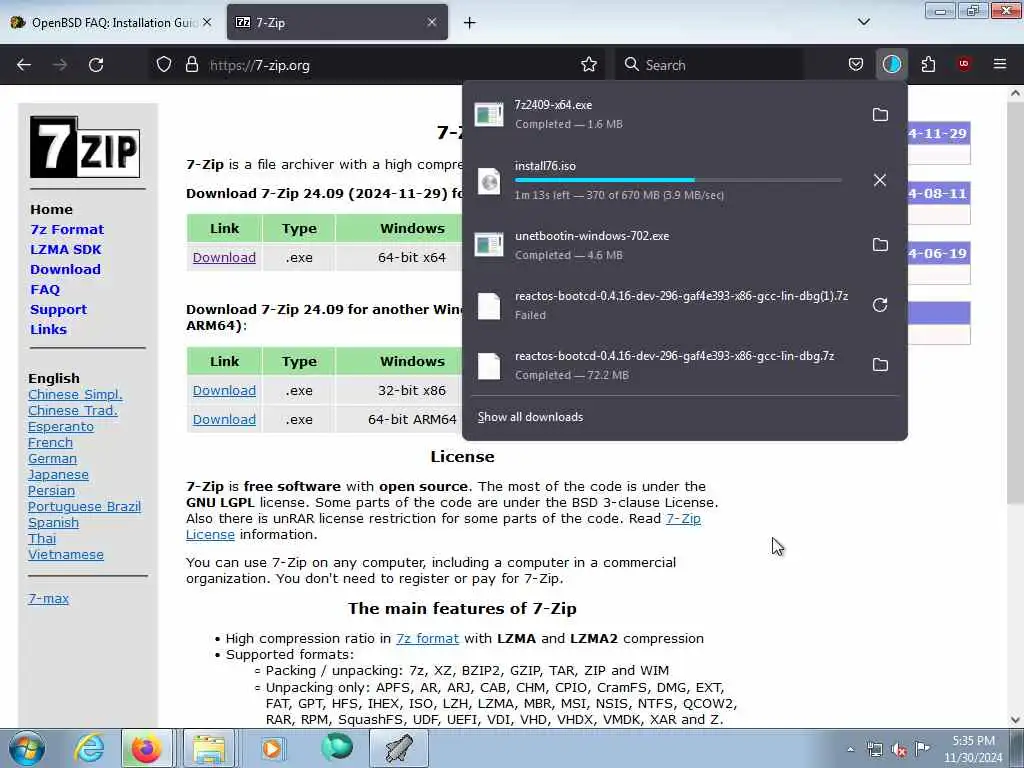
Task: Switch language to Chinese Trad.
Action: (x=72, y=411)
